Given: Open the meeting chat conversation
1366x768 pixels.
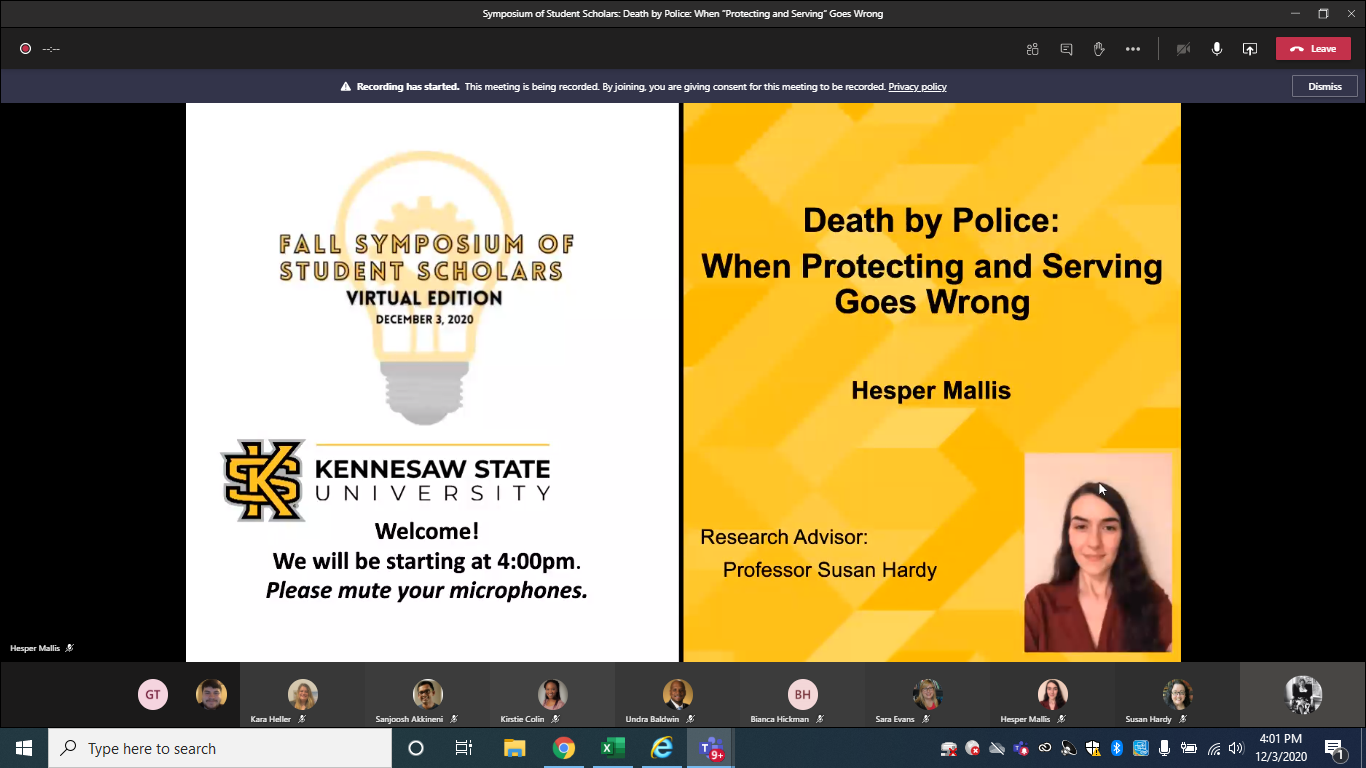Looking at the screenshot, I should point(1066,49).
